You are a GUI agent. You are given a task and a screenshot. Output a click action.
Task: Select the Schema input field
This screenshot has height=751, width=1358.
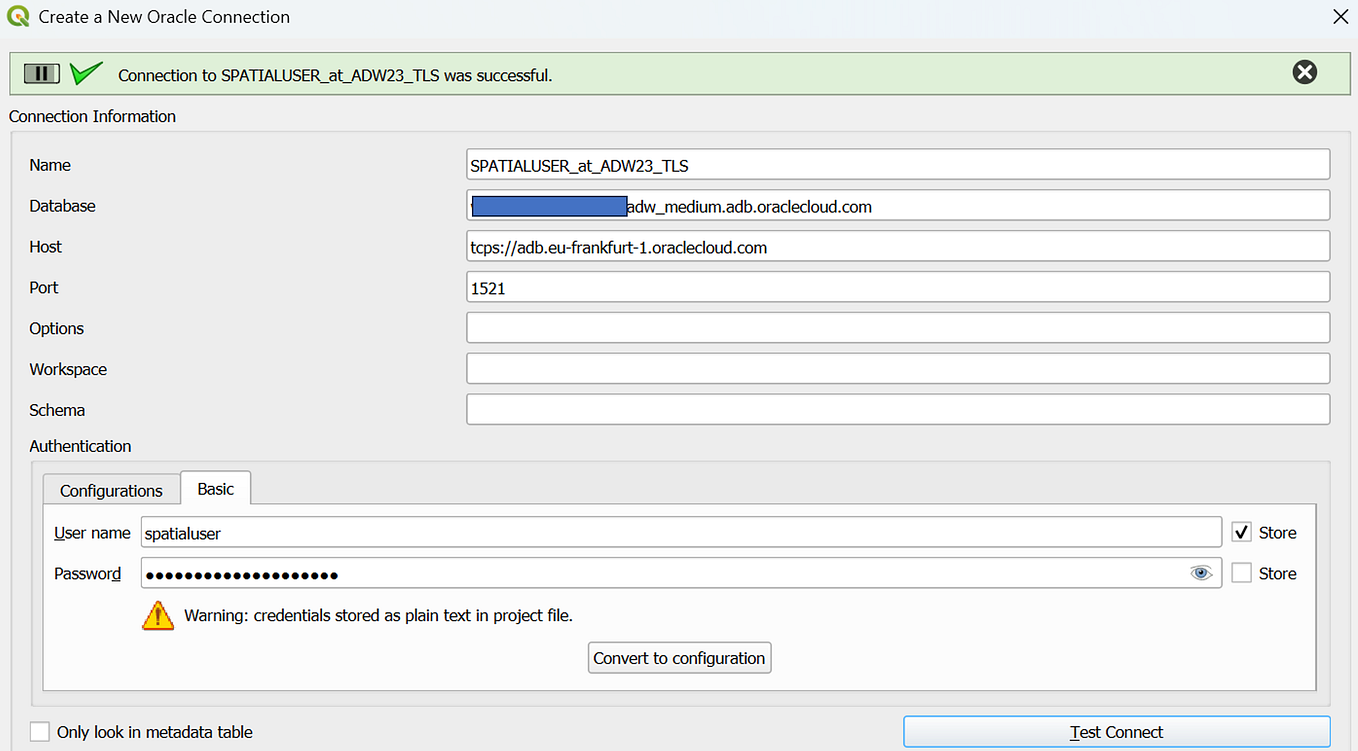pos(898,409)
